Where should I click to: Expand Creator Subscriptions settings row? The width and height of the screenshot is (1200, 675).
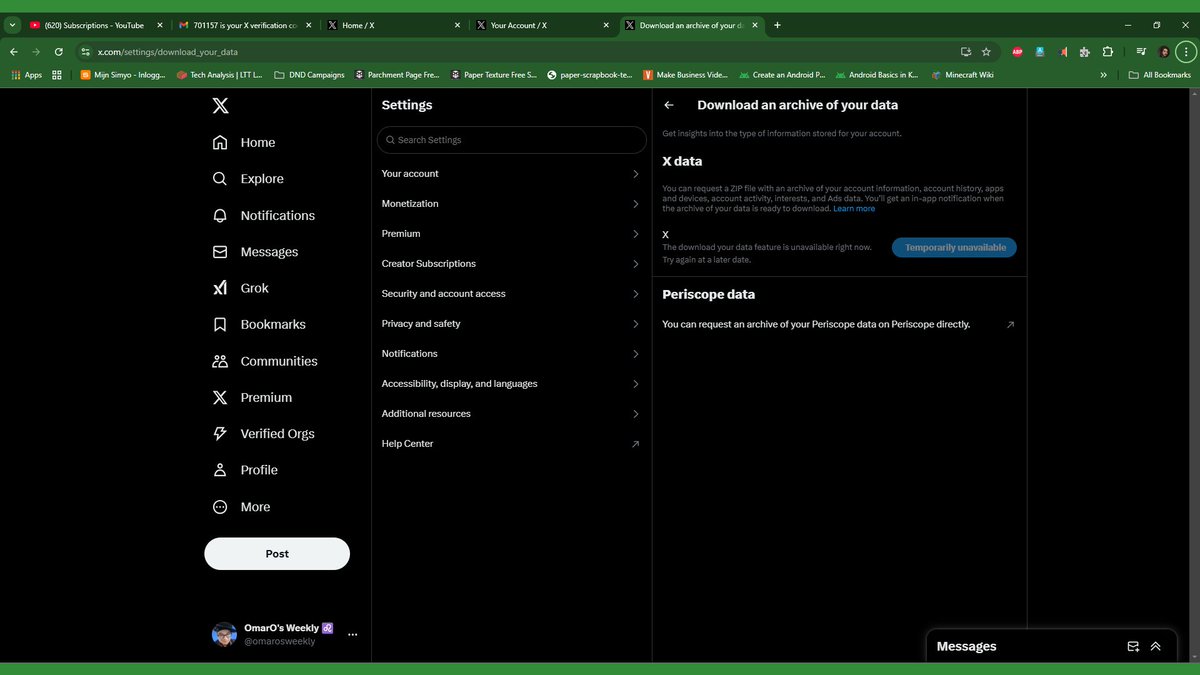(511, 264)
